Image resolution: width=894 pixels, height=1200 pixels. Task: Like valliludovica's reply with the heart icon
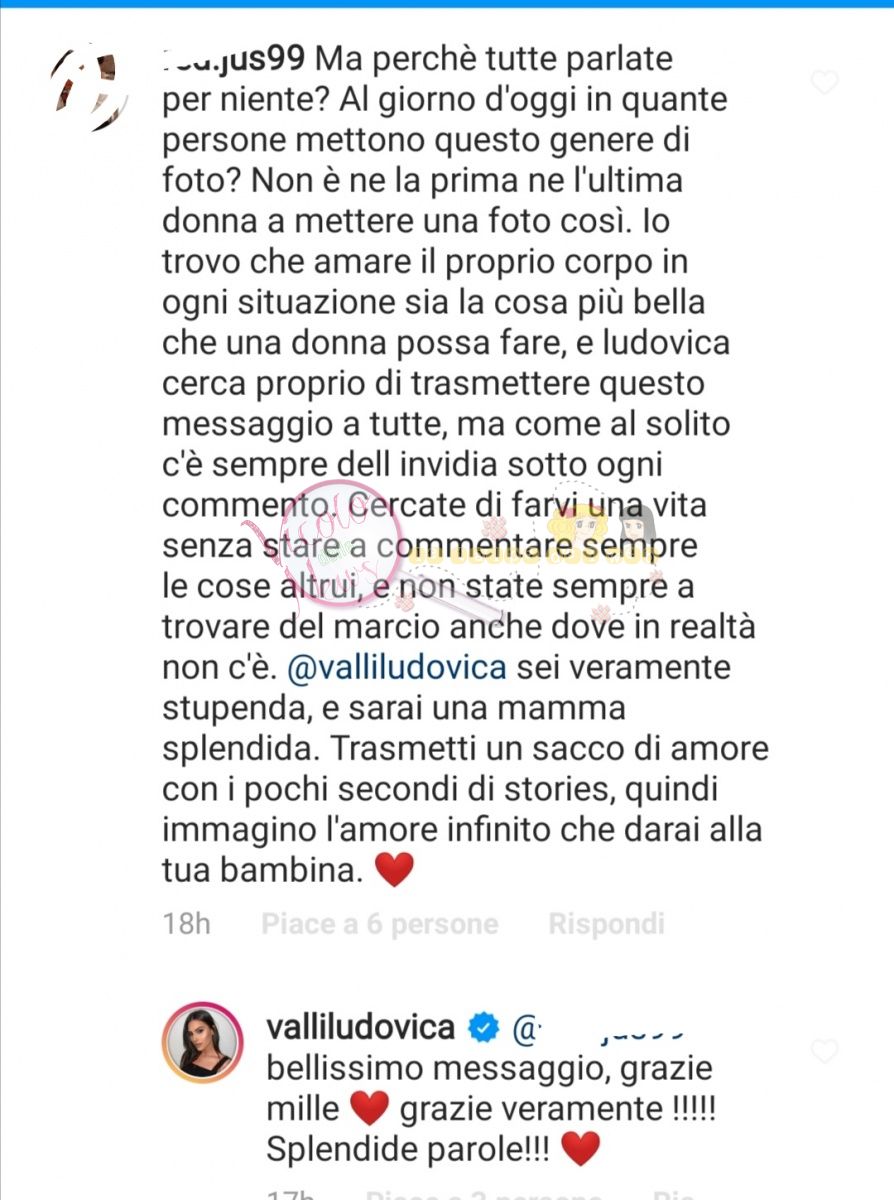[824, 1051]
